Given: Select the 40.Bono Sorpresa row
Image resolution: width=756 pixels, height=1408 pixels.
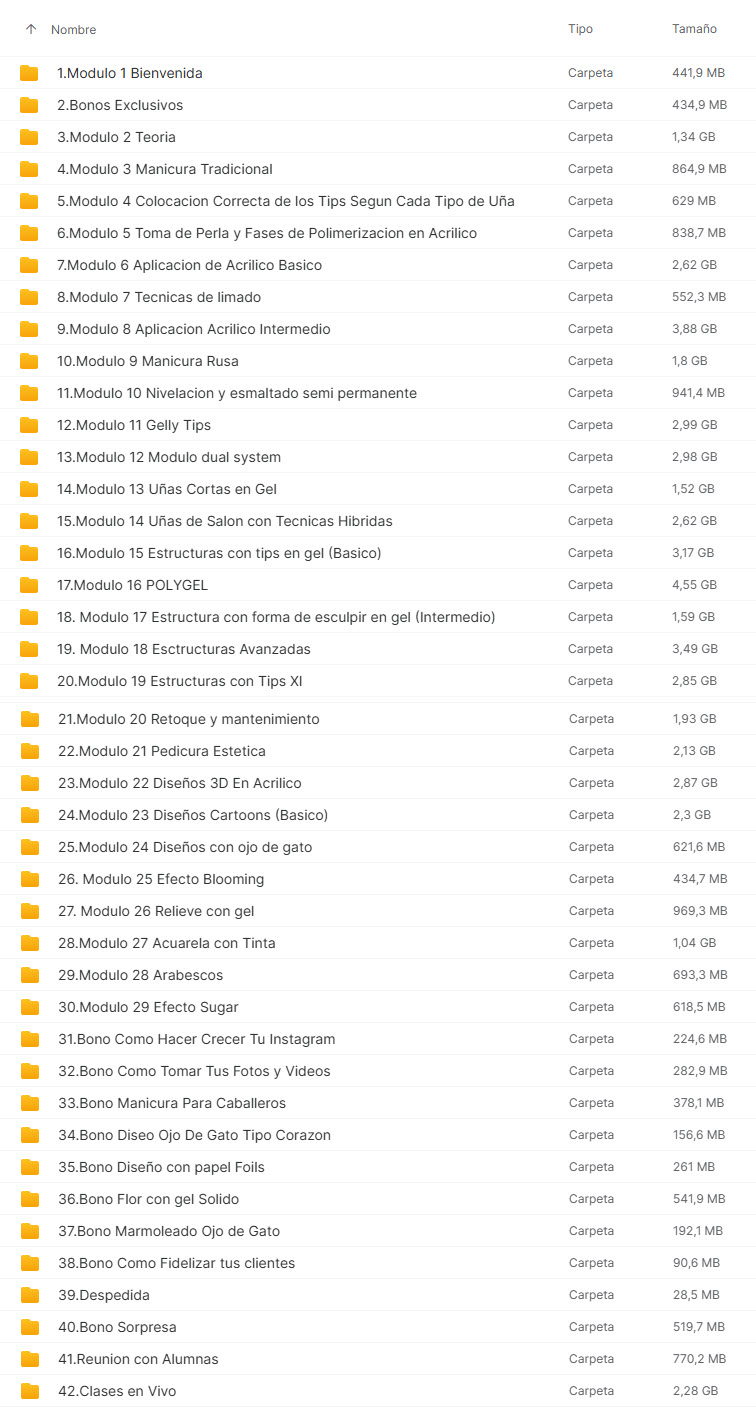Looking at the screenshot, I should [117, 1327].
